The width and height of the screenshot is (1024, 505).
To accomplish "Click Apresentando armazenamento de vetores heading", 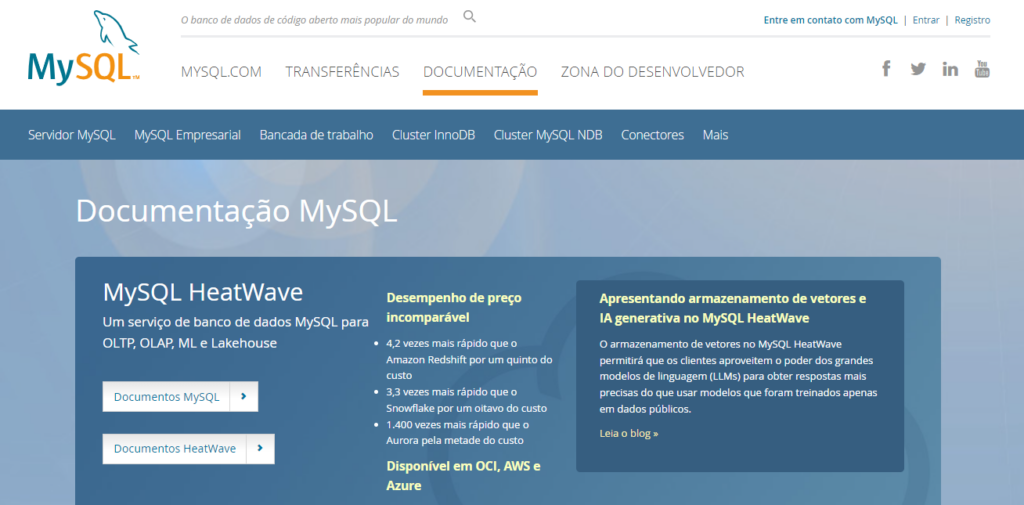I will click(733, 308).
